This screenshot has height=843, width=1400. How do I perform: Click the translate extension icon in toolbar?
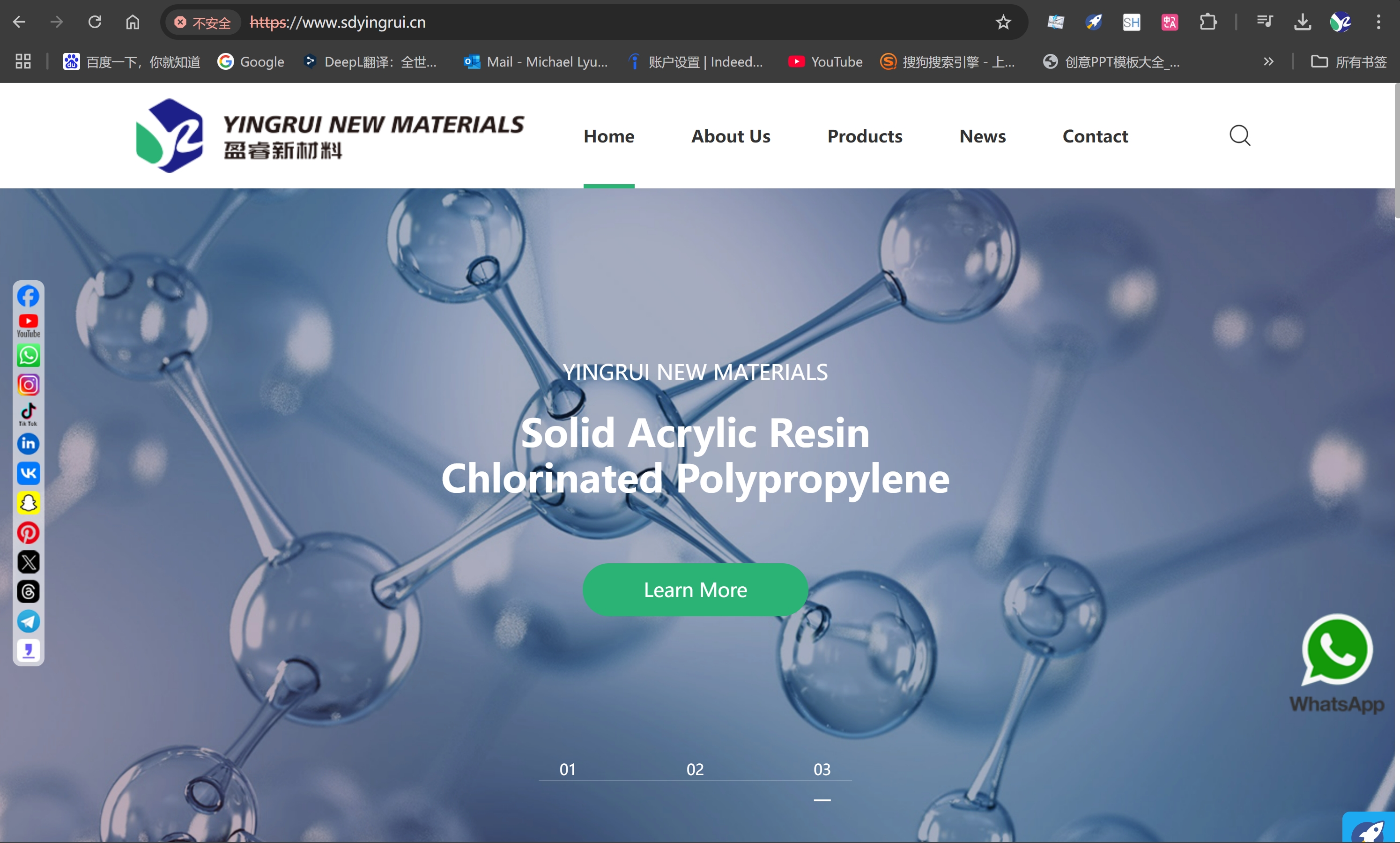(1170, 22)
